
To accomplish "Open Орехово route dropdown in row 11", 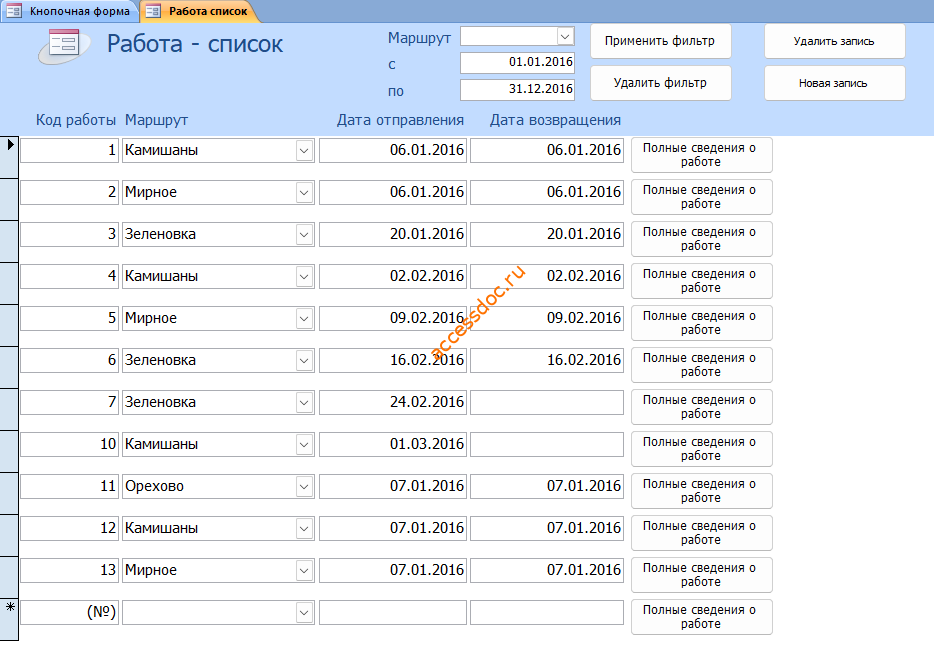I will click(x=304, y=487).
